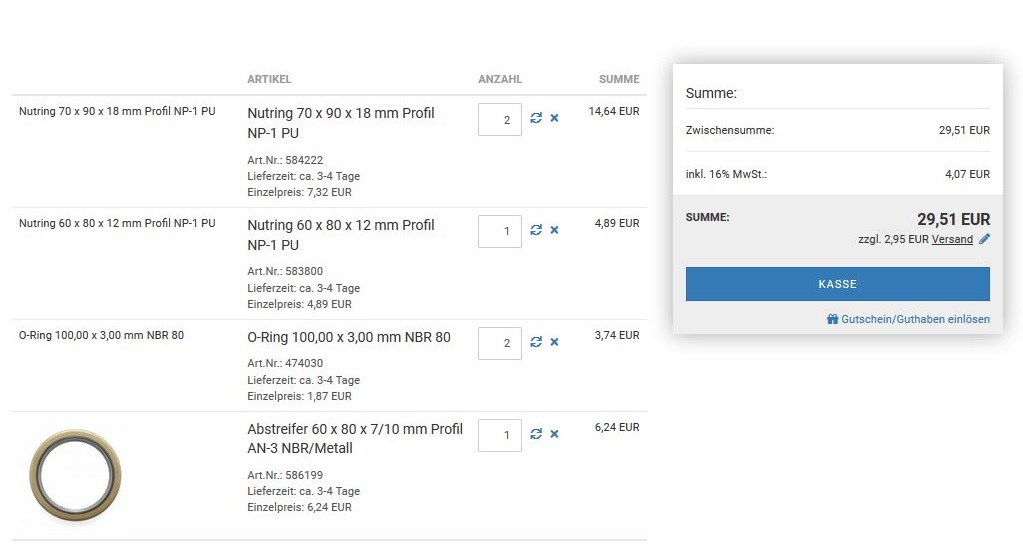Remove Nutring 70 x 90 x 18 from cart
Viewport: 1023px width, 544px height.
pyautogui.click(x=554, y=118)
